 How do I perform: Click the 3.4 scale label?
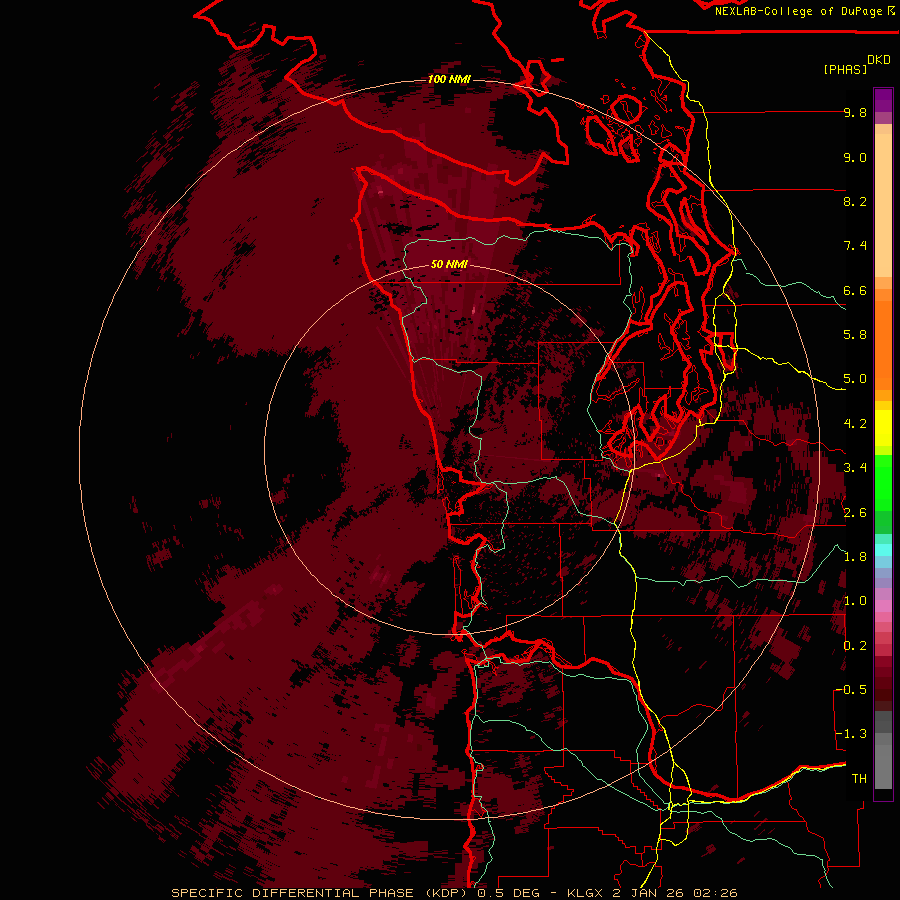[855, 468]
